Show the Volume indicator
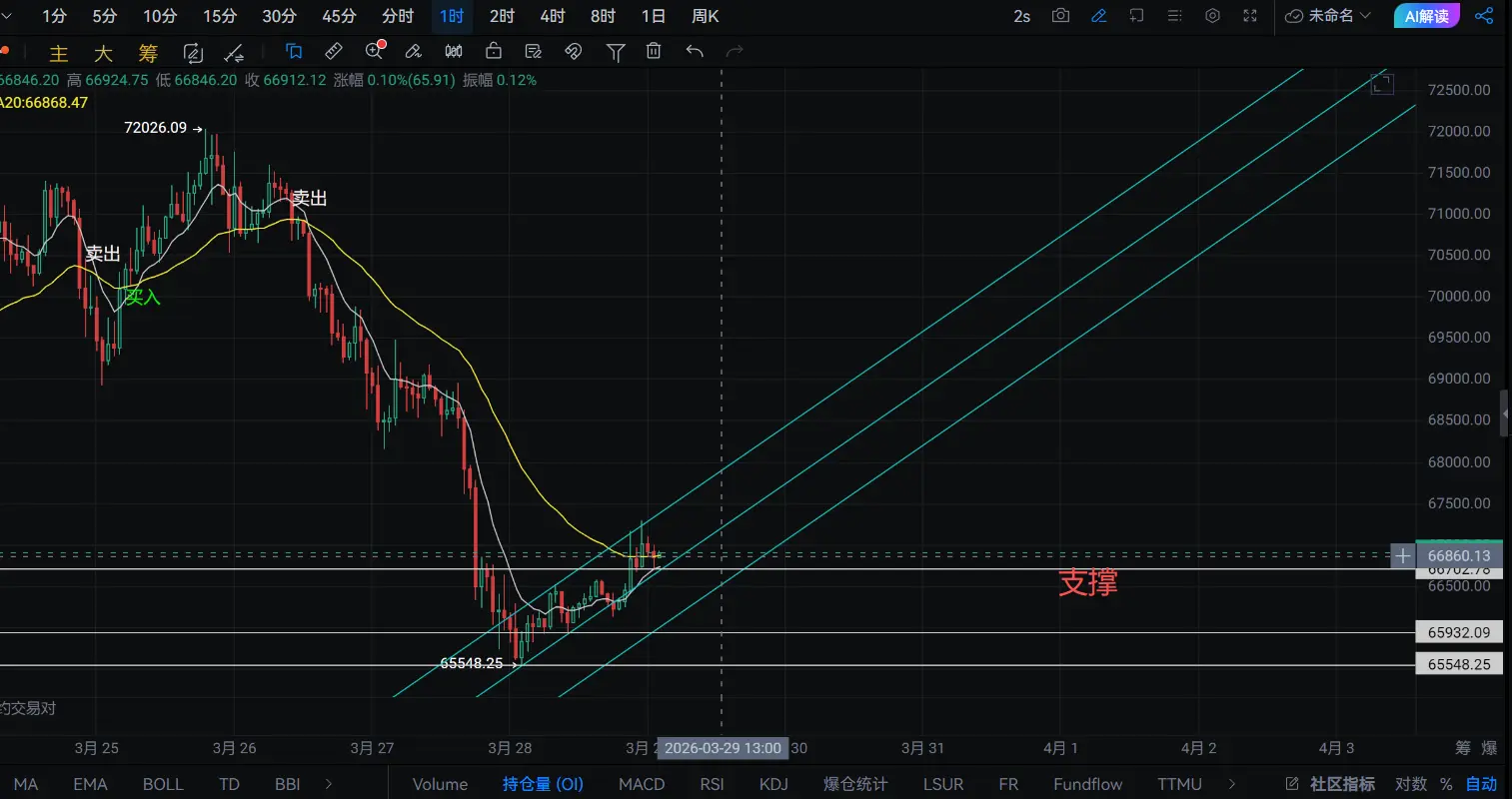 (440, 784)
